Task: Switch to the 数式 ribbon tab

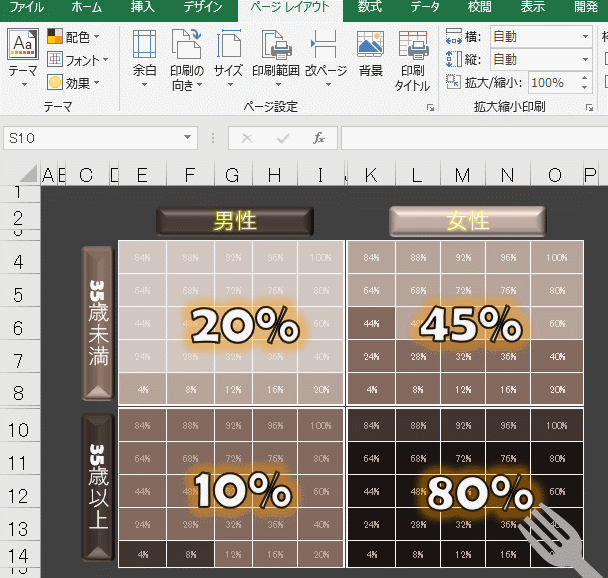Action: point(369,8)
